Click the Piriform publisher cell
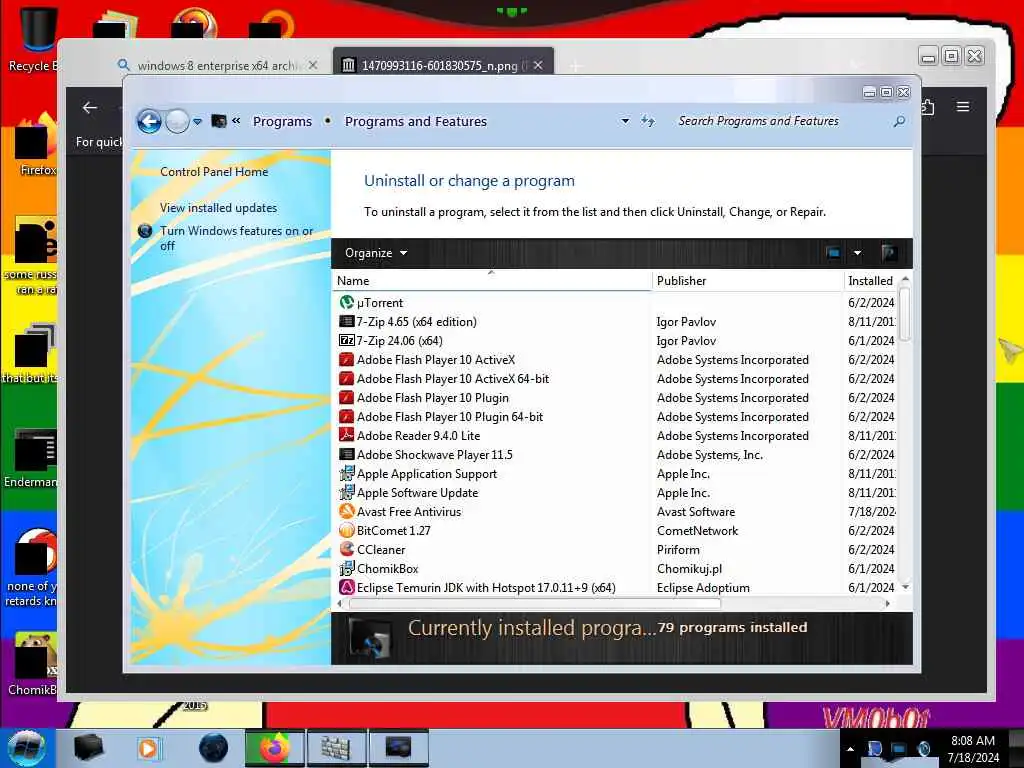Image resolution: width=1024 pixels, height=768 pixels. tap(678, 549)
